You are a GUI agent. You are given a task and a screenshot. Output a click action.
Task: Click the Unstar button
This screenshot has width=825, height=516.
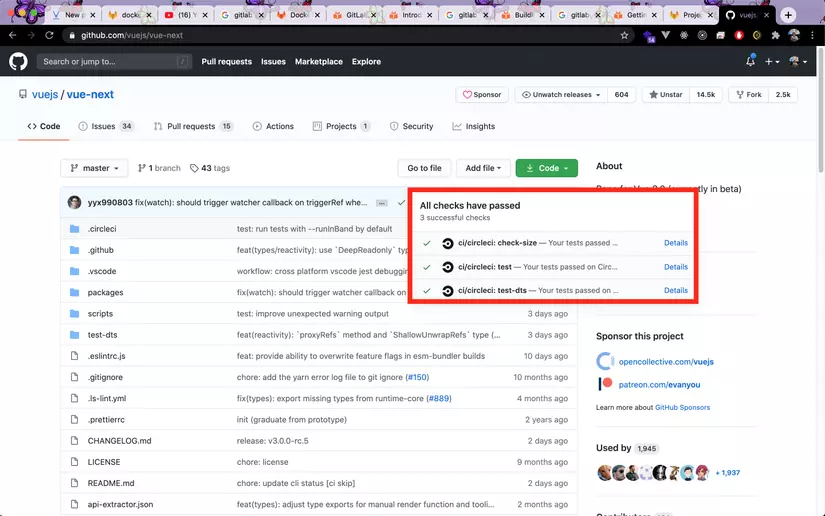(666, 95)
